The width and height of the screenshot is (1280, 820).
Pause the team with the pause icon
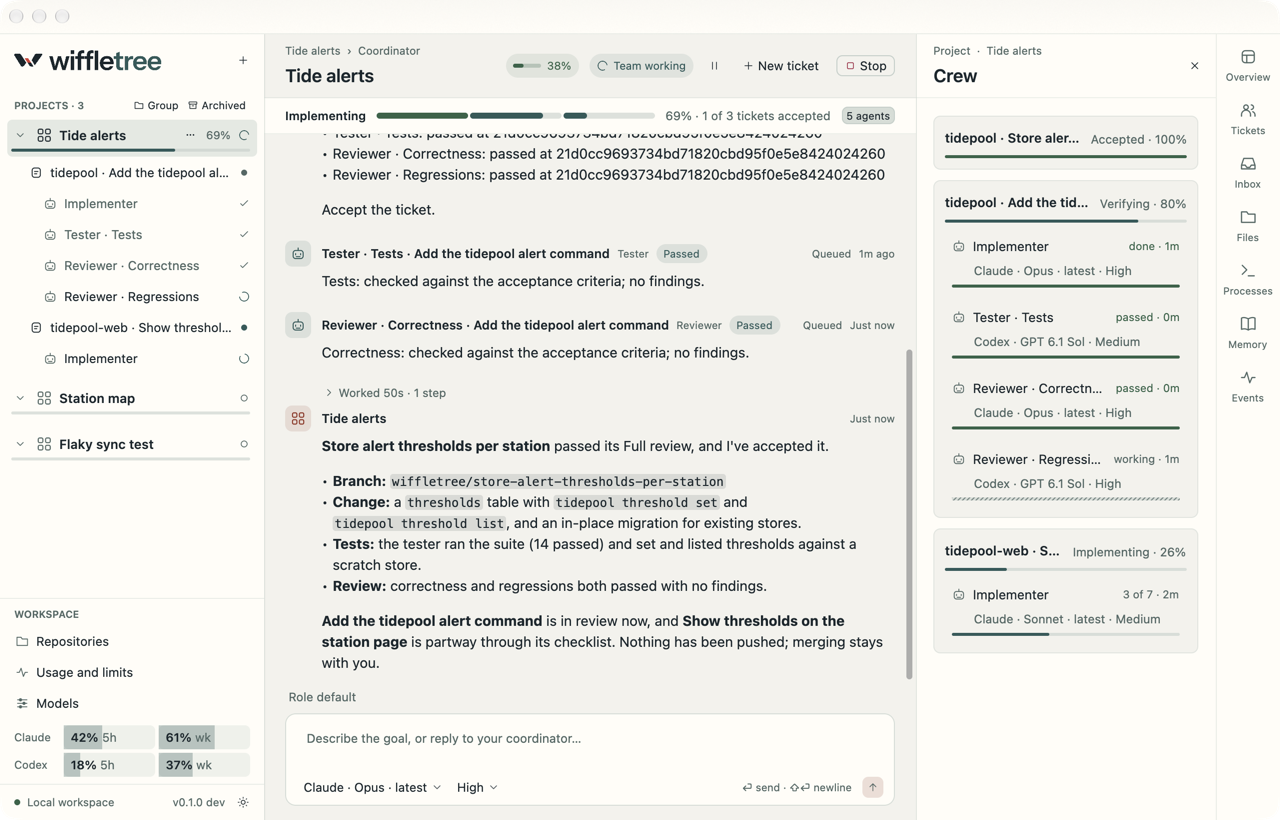click(x=714, y=66)
